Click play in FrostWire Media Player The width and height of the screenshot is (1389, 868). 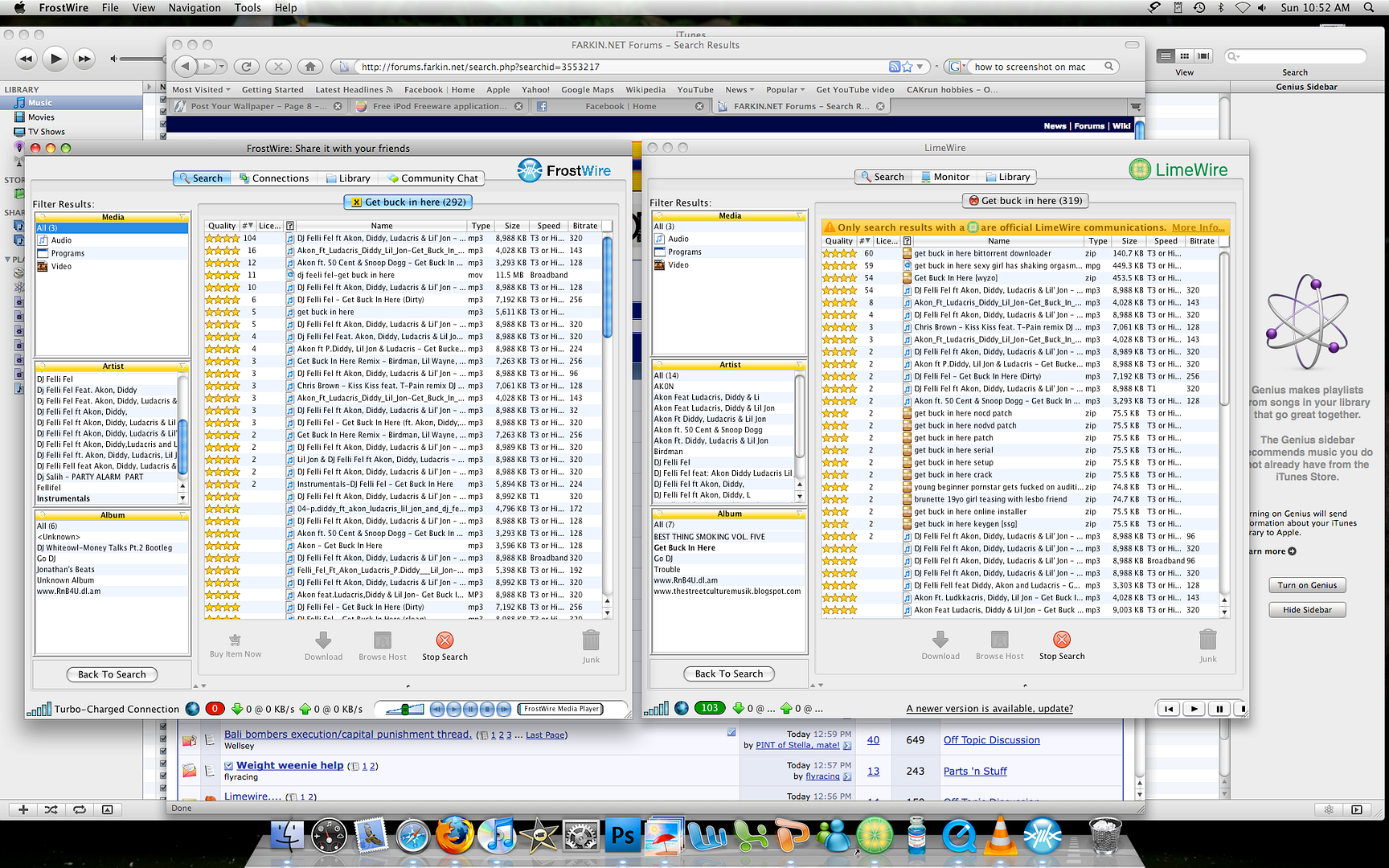click(454, 709)
